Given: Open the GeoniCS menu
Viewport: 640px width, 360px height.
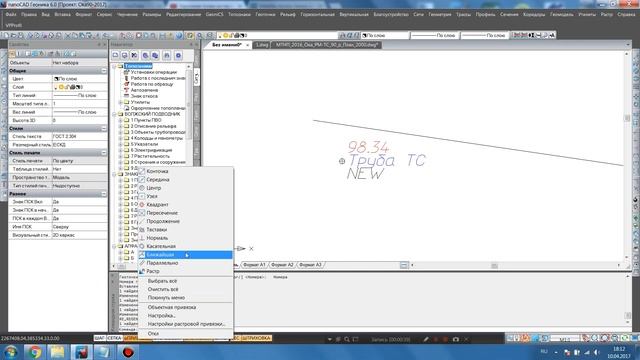Looking at the screenshot, I should click(x=214, y=14).
